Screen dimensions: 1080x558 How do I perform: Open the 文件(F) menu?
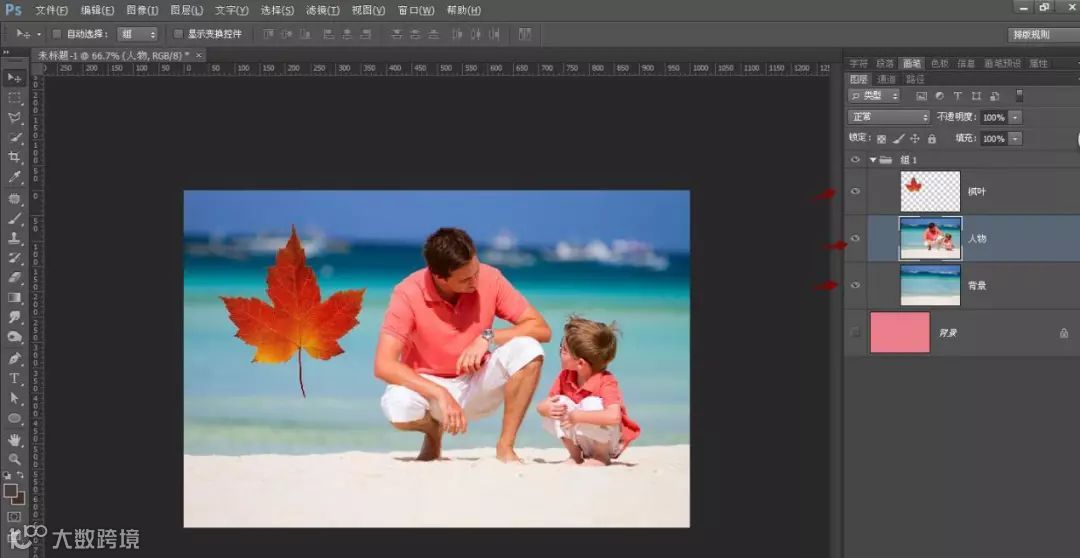coord(52,10)
